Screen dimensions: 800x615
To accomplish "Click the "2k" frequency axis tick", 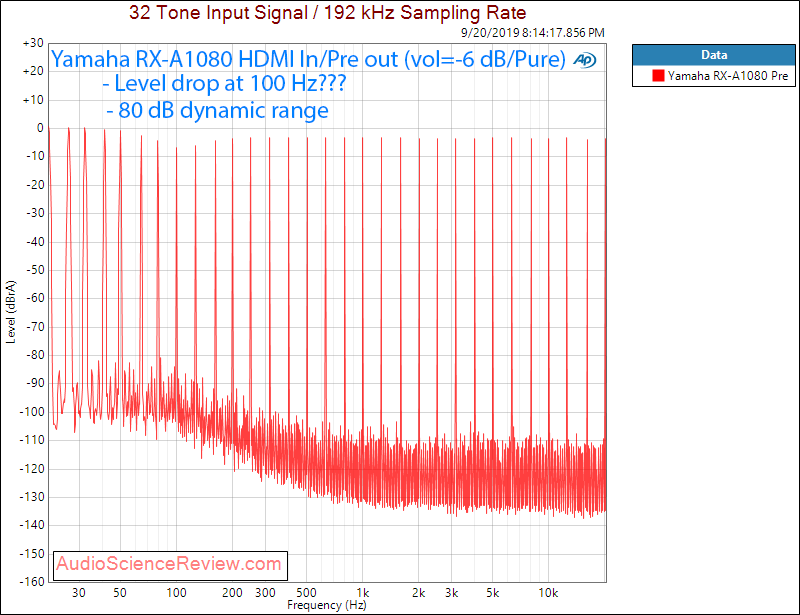I will click(x=419, y=593).
